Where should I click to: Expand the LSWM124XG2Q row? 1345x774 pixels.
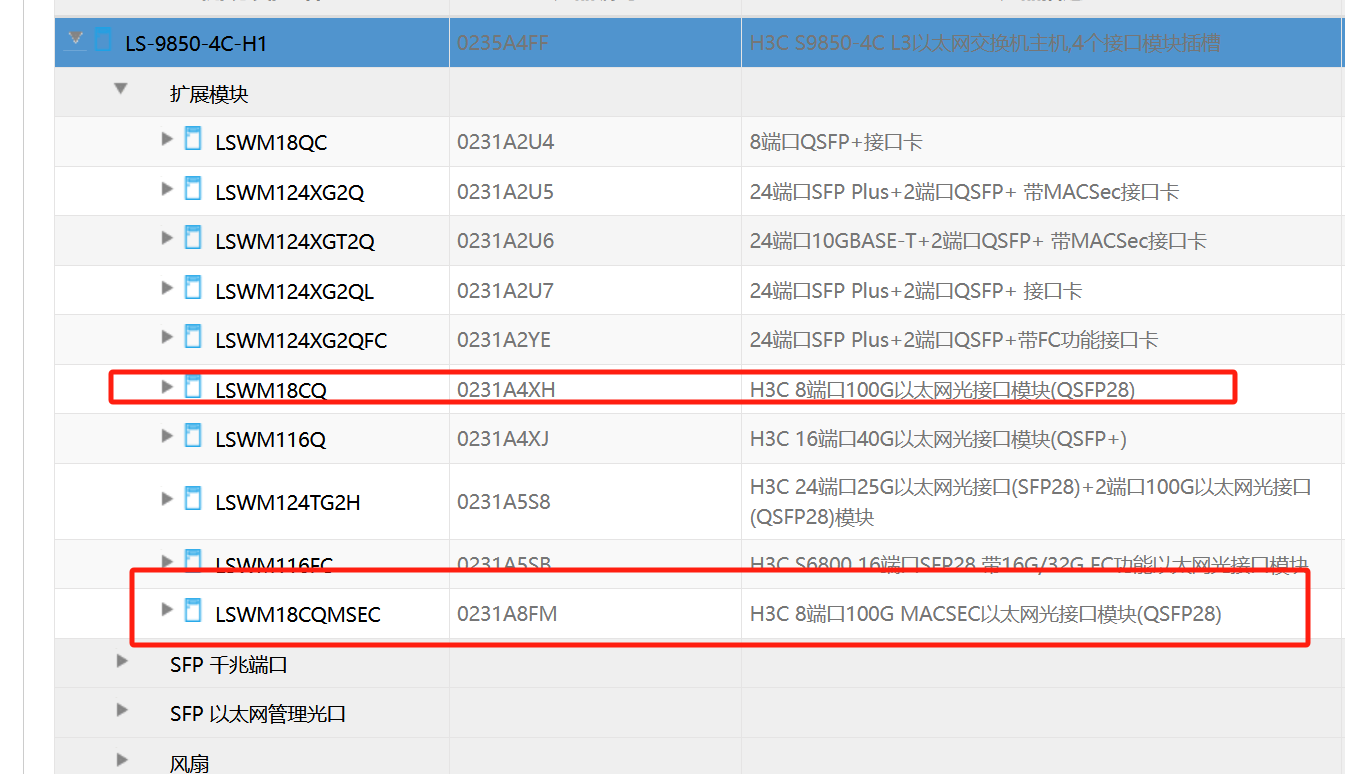pos(167,188)
